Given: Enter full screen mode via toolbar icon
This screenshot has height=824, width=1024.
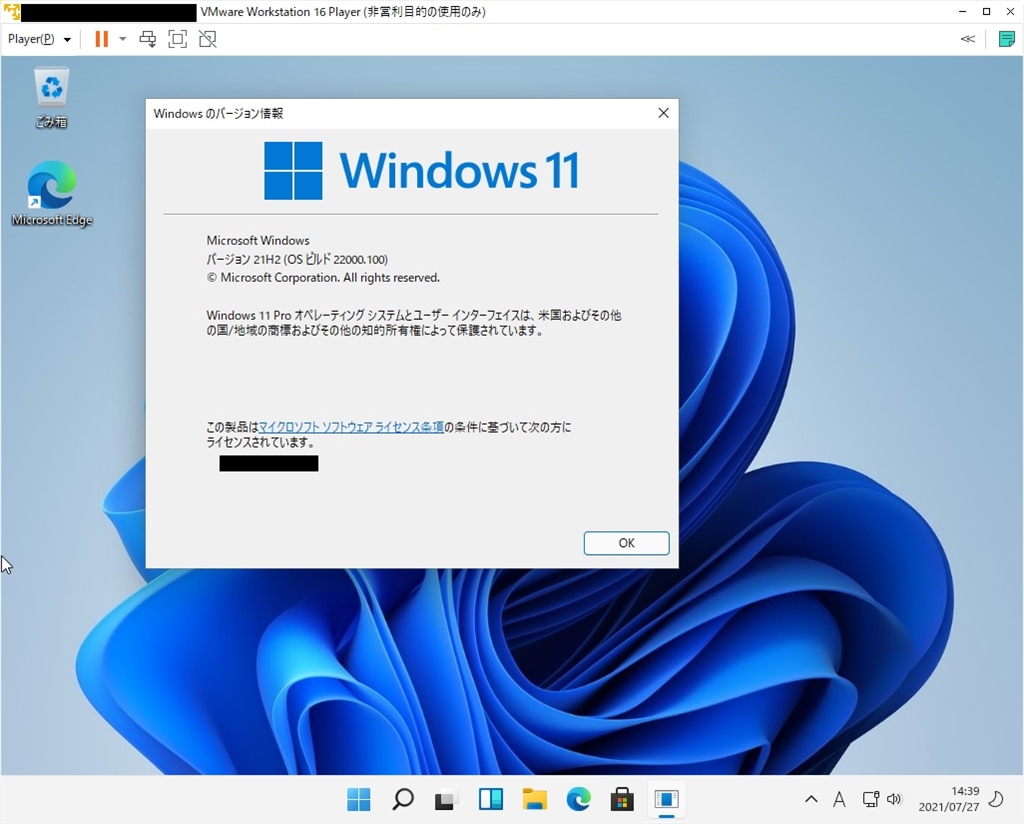Looking at the screenshot, I should 178,39.
